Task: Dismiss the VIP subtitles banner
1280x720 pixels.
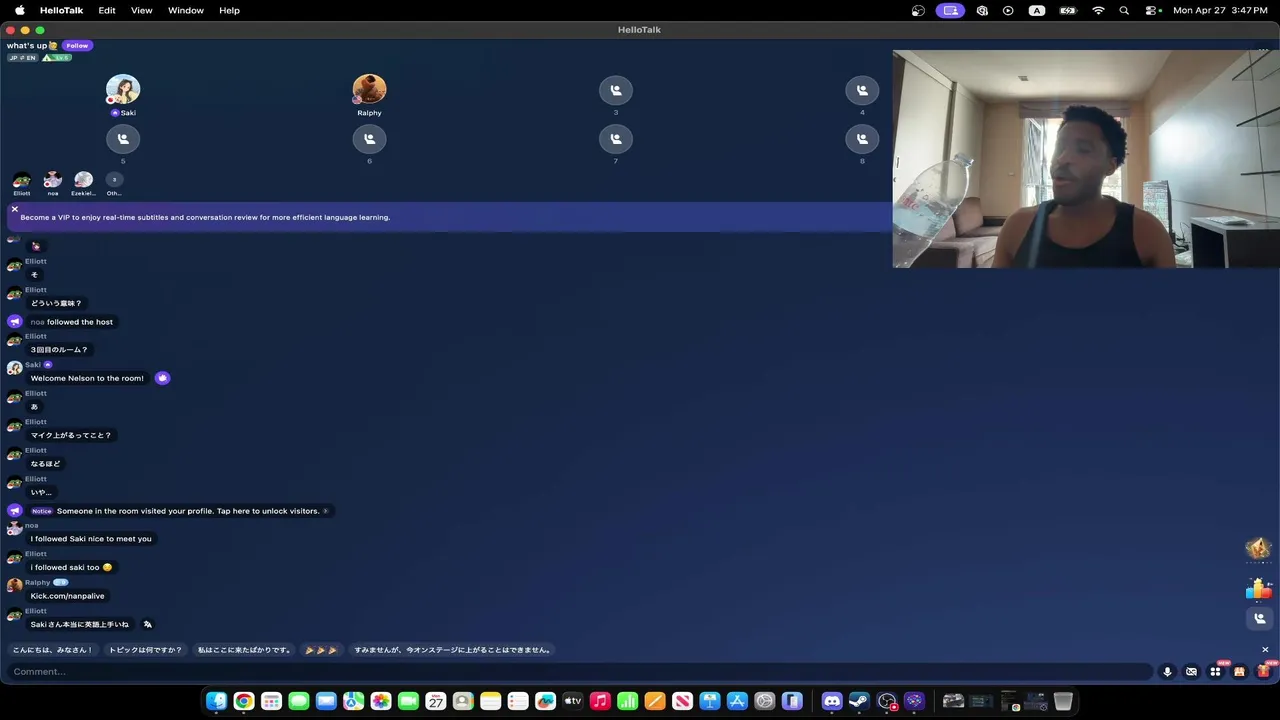Action: (x=15, y=209)
